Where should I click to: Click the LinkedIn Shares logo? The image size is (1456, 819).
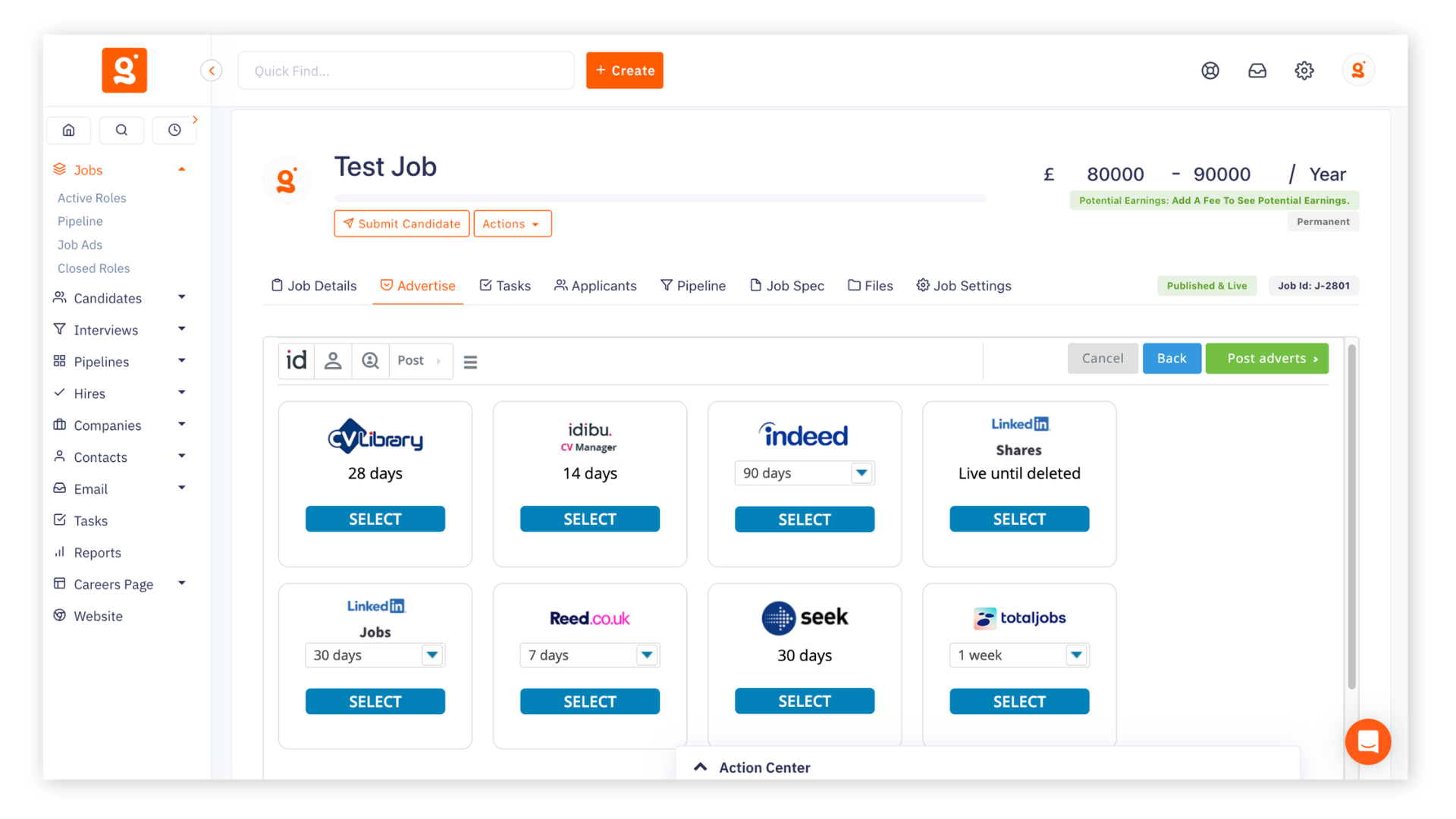[1019, 424]
